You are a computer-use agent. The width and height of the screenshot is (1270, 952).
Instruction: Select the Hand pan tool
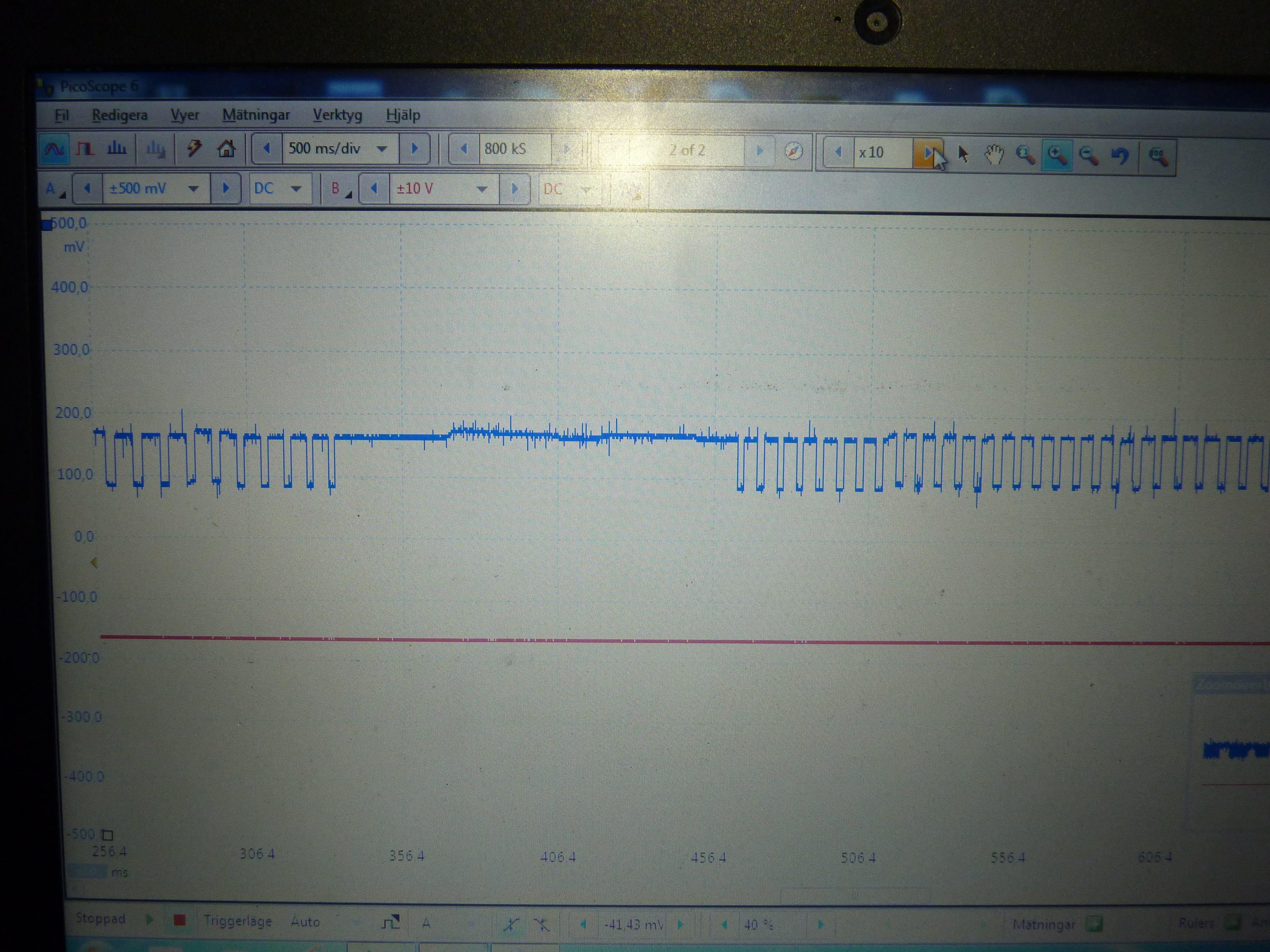tap(994, 154)
